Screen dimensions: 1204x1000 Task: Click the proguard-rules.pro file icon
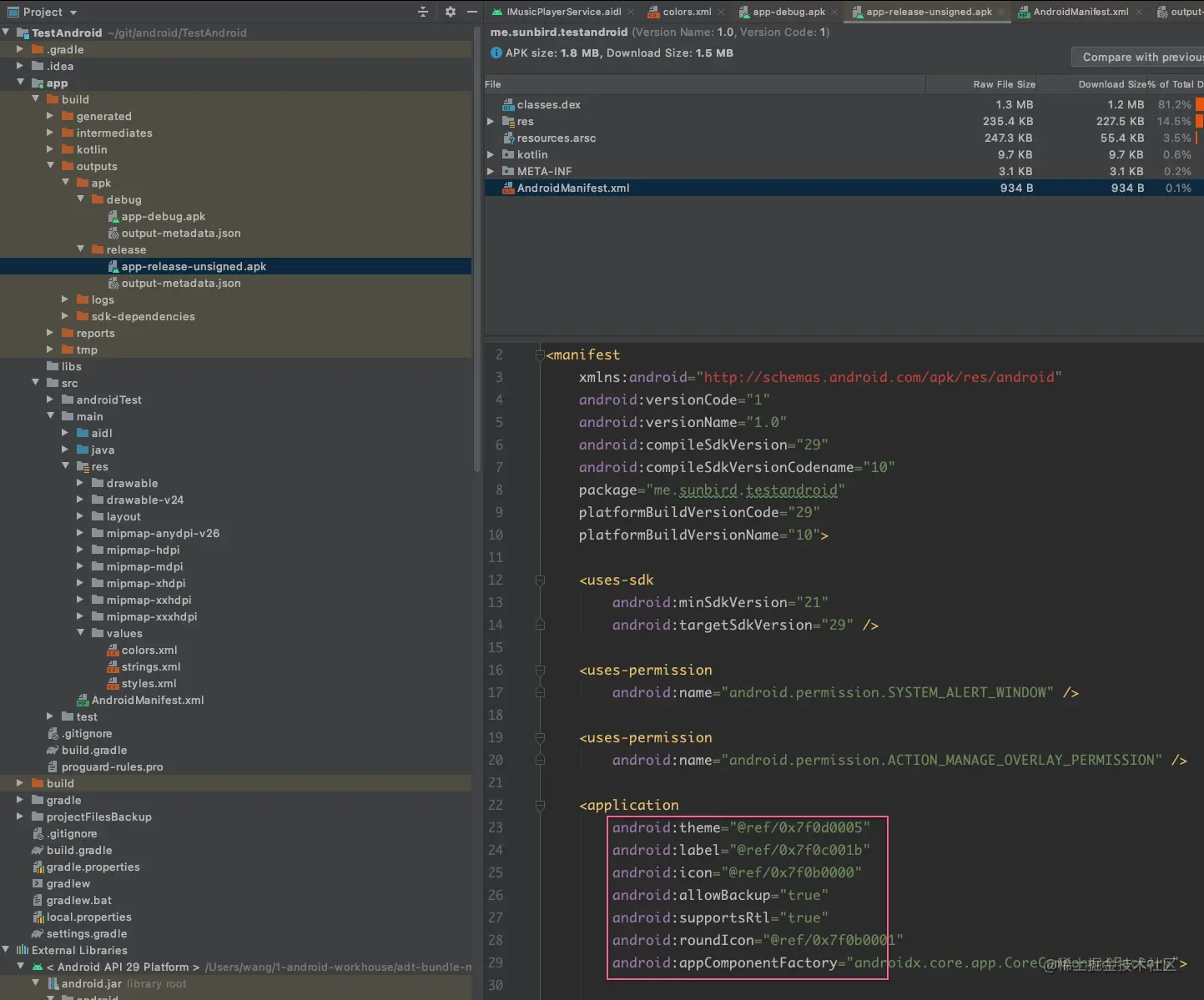[53, 766]
